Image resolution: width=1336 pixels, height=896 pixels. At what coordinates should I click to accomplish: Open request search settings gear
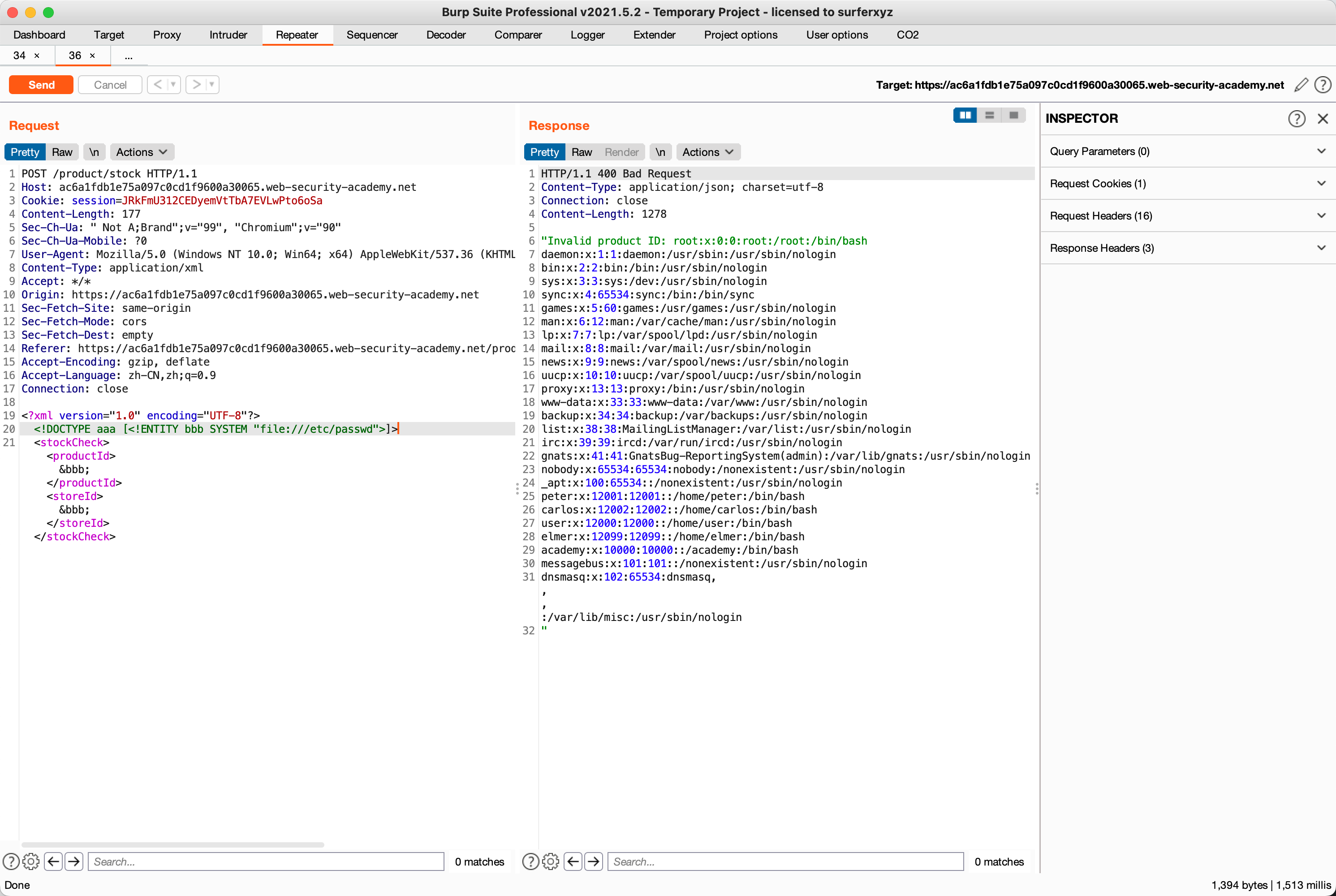click(x=31, y=862)
